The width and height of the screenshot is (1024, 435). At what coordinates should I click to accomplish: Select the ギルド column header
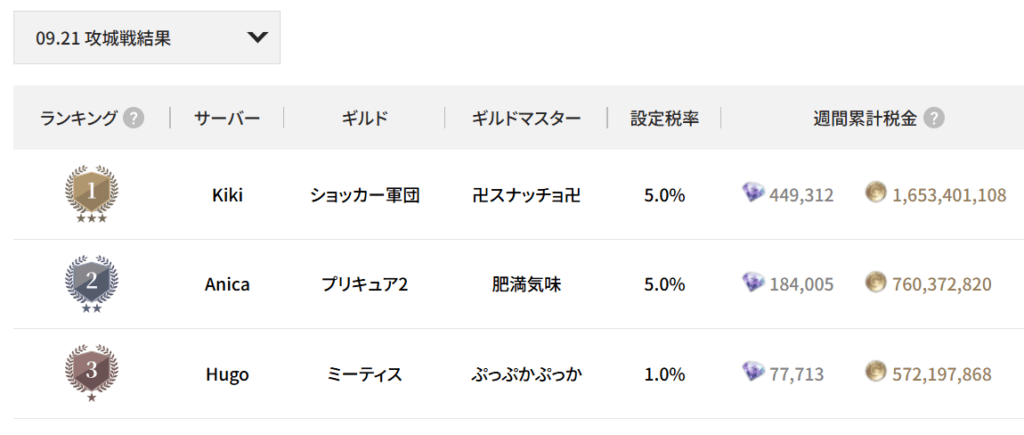[364, 119]
